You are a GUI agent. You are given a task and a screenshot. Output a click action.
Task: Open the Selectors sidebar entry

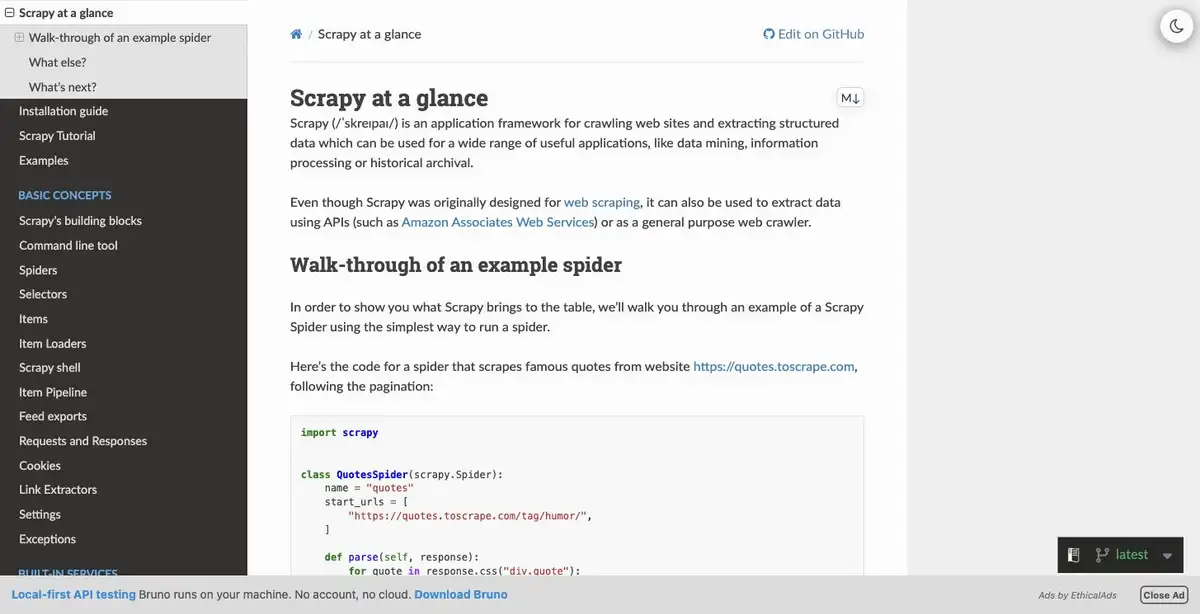pyautogui.click(x=43, y=294)
